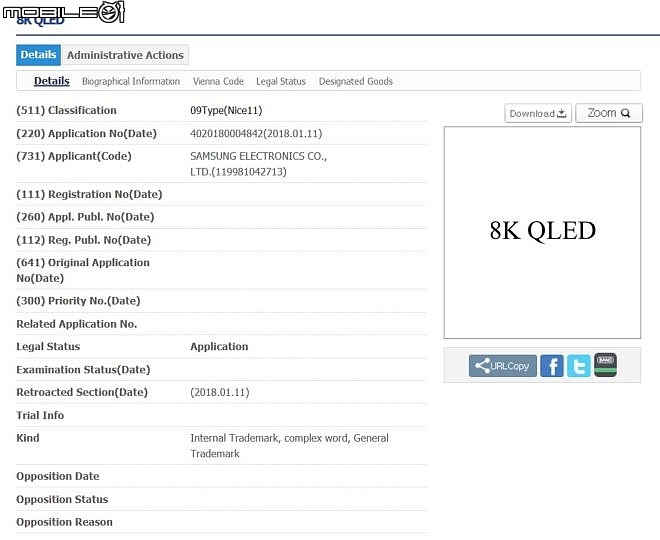Click the green band share icon
The width and height of the screenshot is (660, 540).
(x=605, y=364)
